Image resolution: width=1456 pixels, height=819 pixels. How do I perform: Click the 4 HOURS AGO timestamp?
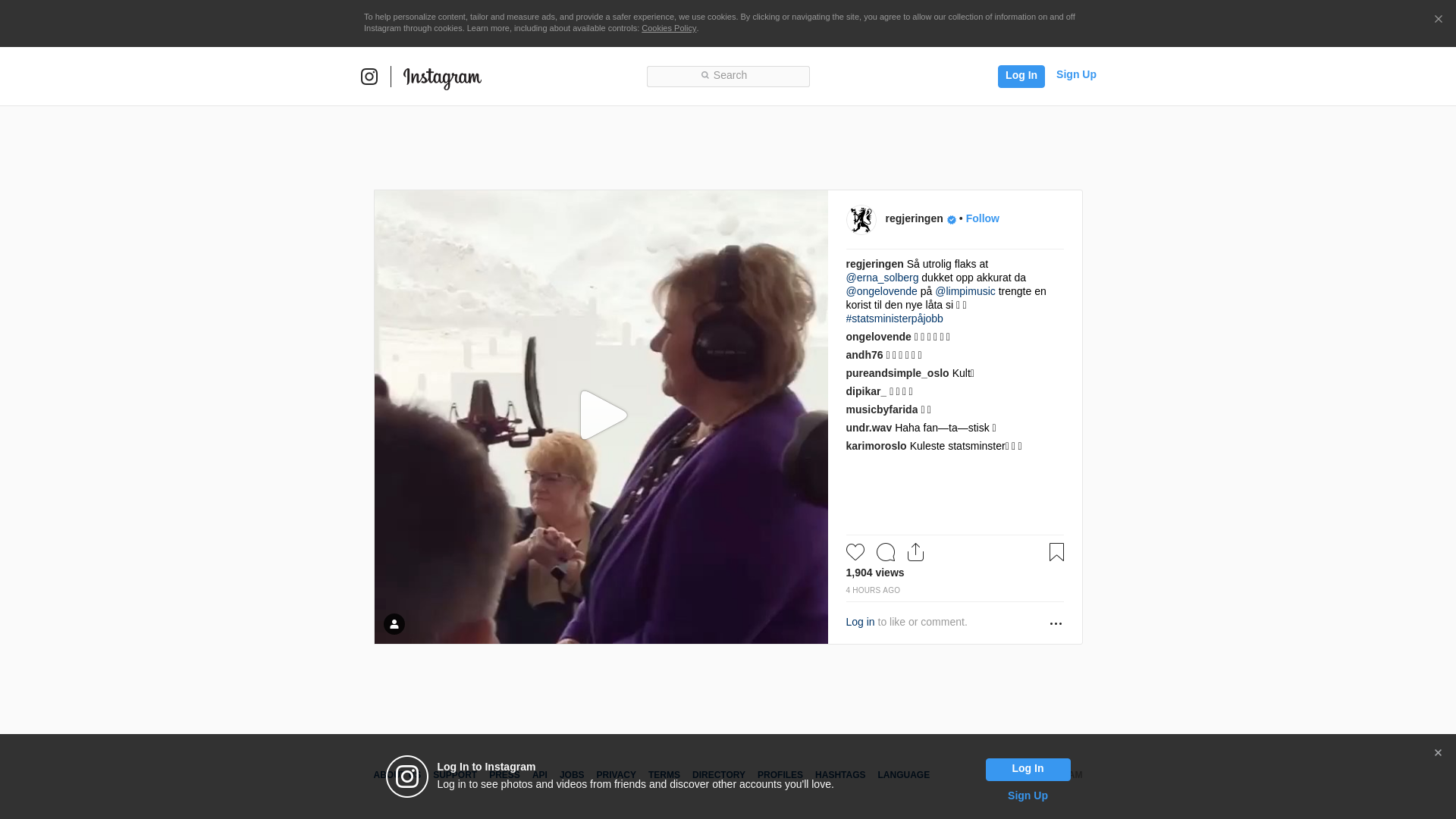(873, 590)
